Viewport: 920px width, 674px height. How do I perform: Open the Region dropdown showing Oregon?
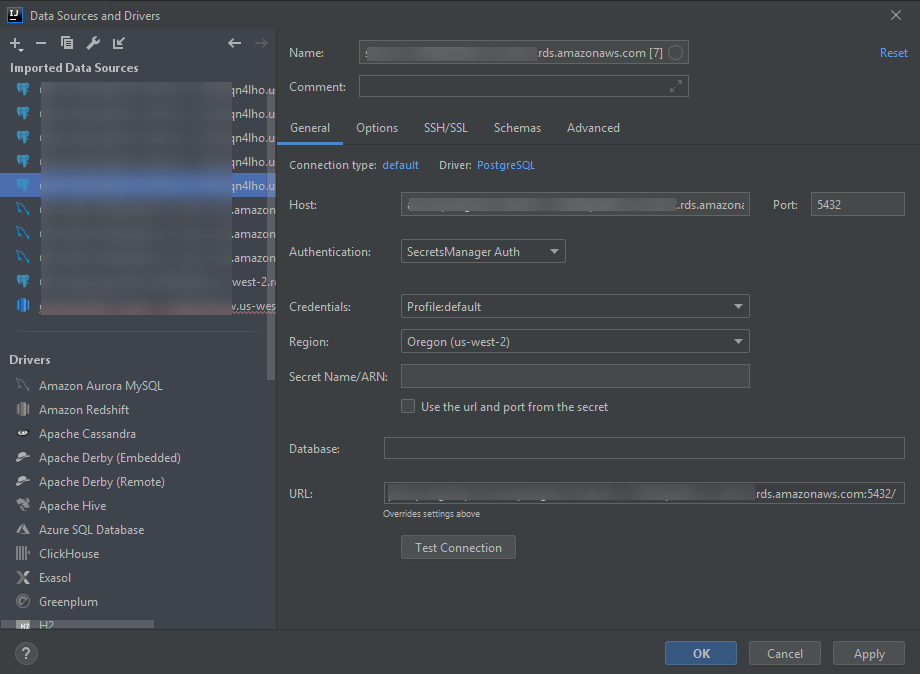click(x=575, y=341)
